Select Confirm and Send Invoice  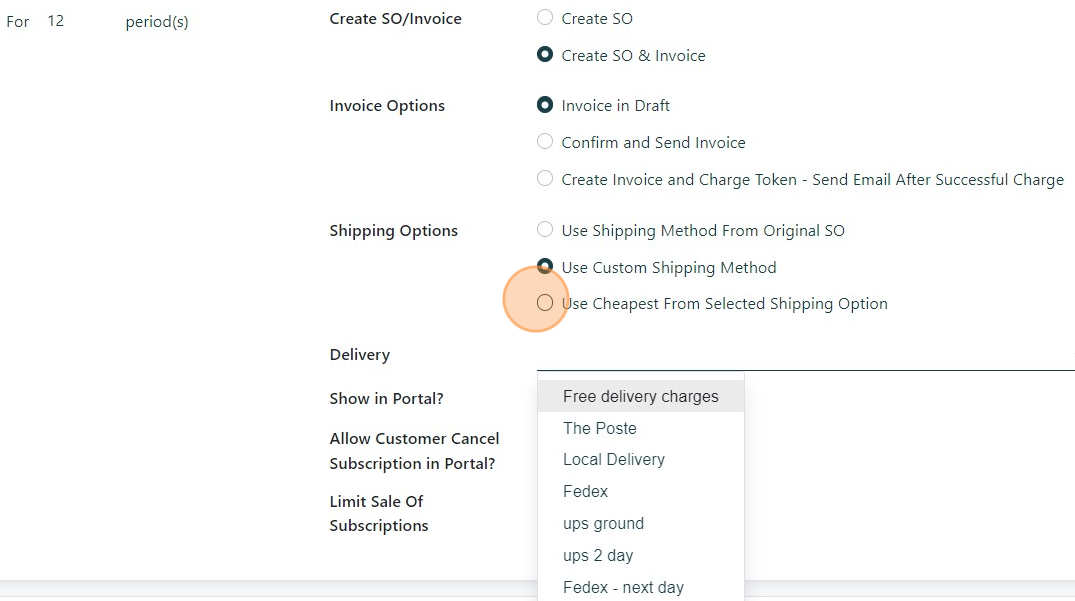pyautogui.click(x=545, y=142)
